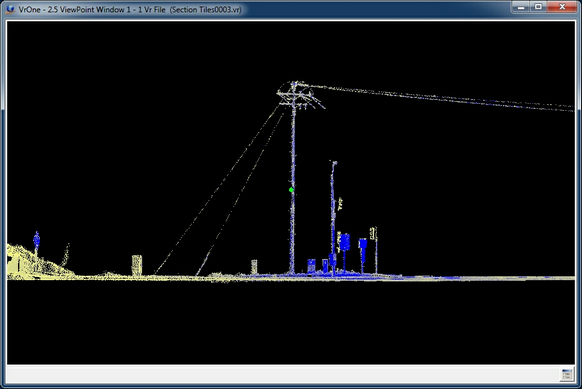Click the dialog menu button in status bar
This screenshot has height=389, width=582.
[x=566, y=374]
